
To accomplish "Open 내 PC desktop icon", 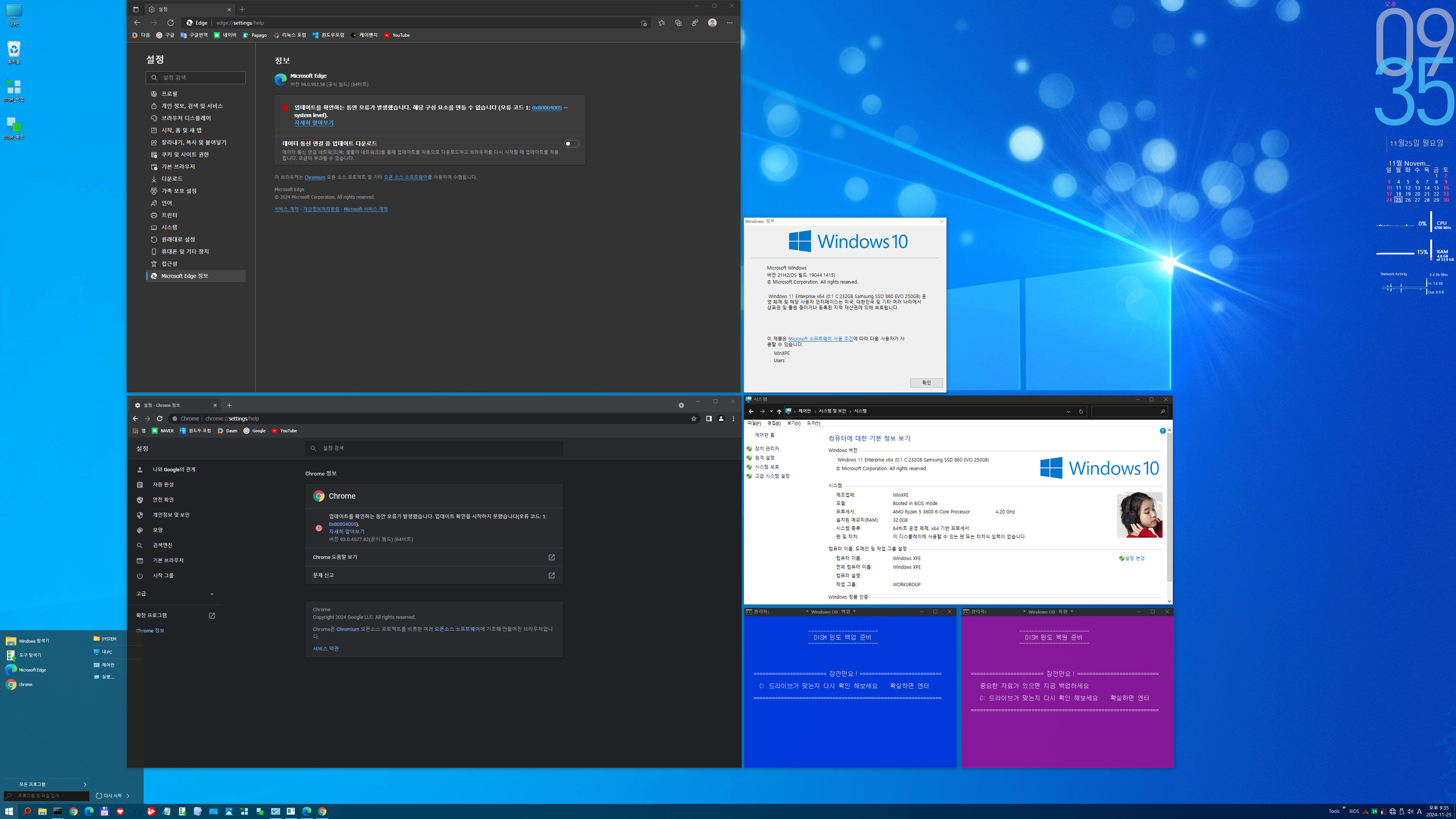I will [14, 15].
